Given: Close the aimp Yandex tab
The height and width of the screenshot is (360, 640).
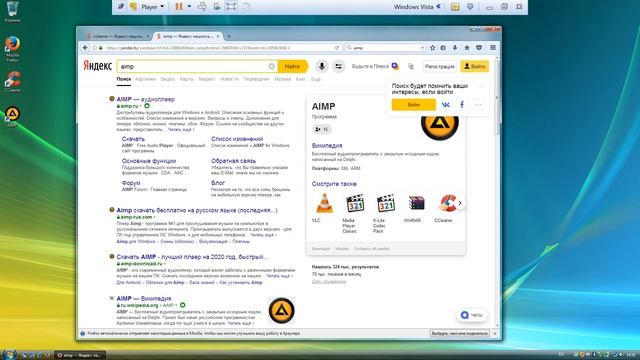Looking at the screenshot, I should (x=218, y=36).
